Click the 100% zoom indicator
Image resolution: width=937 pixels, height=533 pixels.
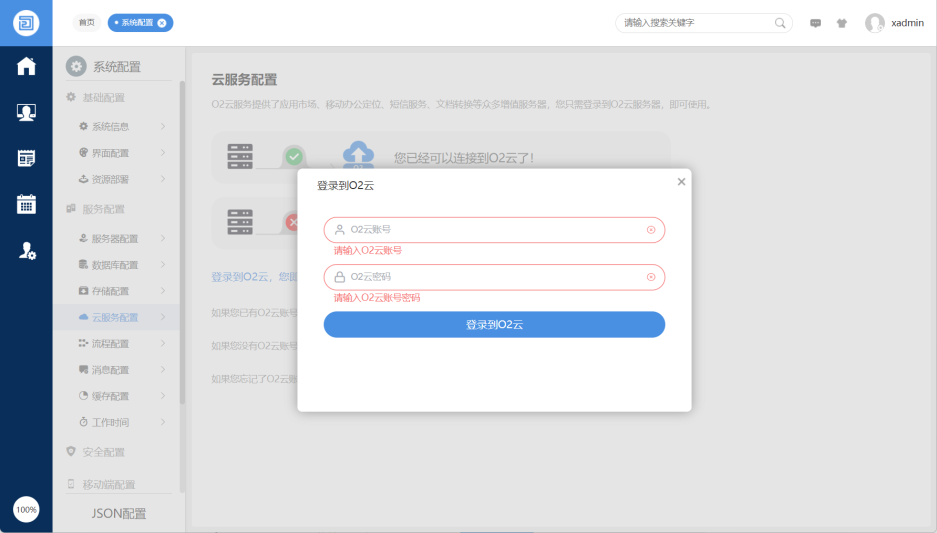point(26,509)
